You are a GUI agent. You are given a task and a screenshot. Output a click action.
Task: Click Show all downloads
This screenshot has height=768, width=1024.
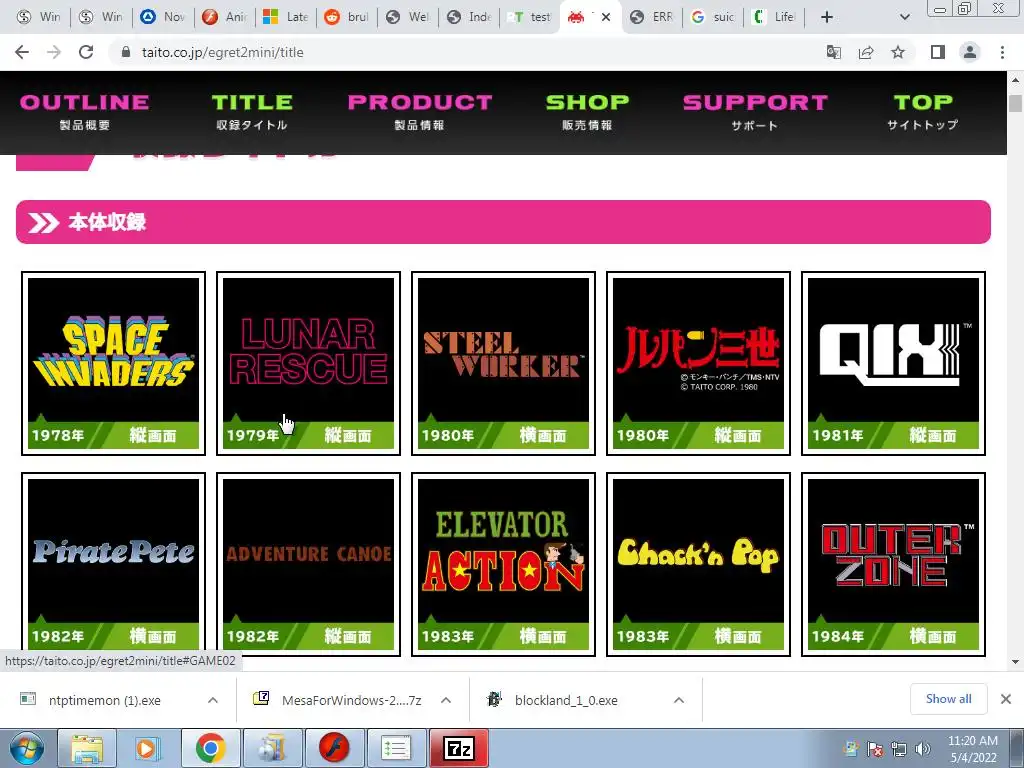948,699
